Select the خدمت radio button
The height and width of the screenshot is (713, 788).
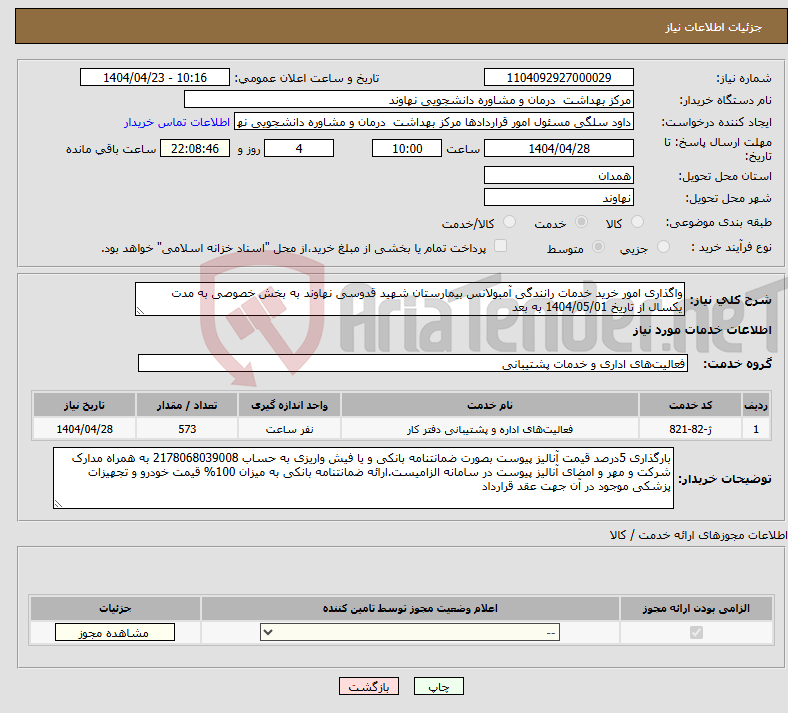(581, 222)
